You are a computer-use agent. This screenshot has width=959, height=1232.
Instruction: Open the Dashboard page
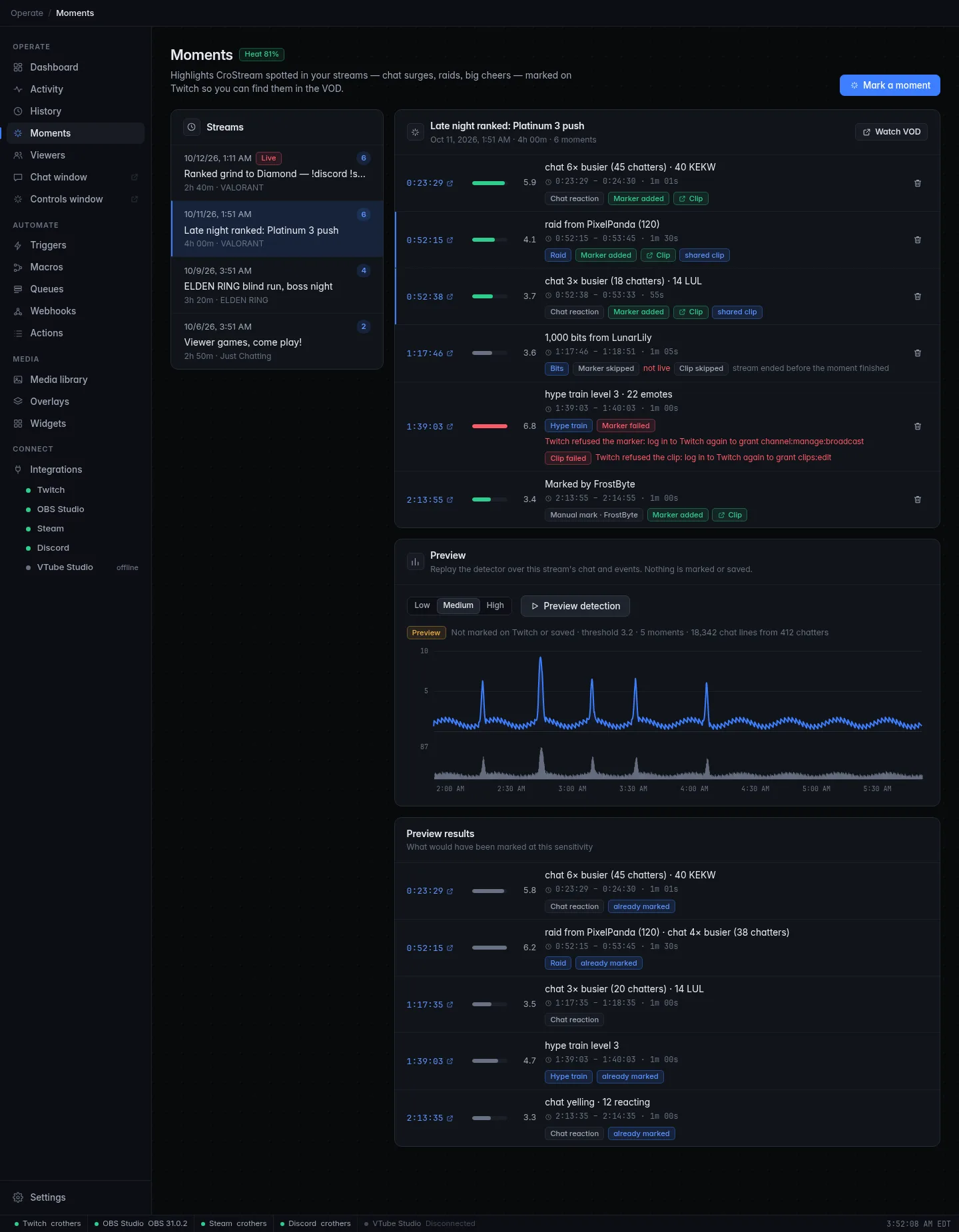point(75,67)
